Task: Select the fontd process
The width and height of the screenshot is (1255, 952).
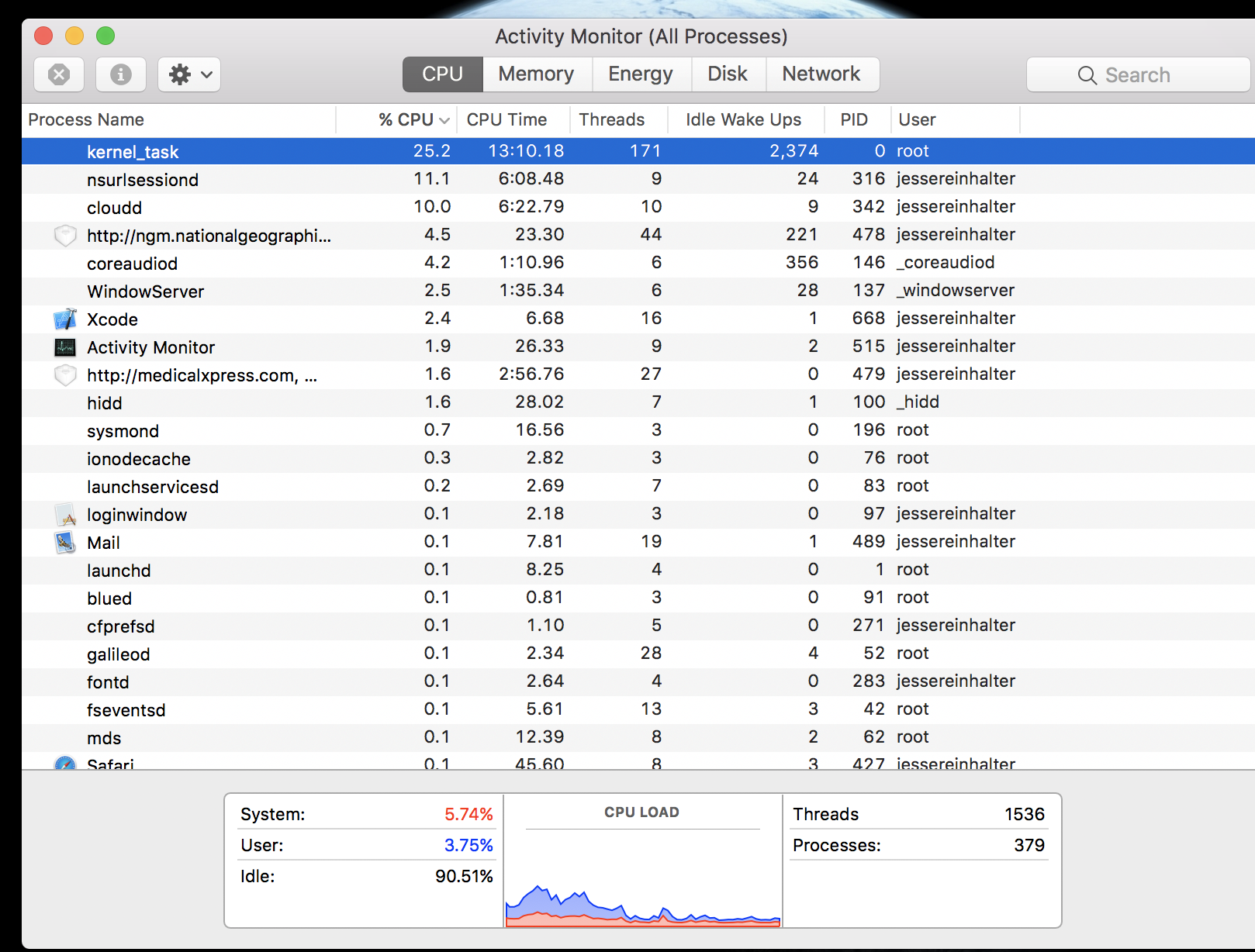Action: pos(638,681)
